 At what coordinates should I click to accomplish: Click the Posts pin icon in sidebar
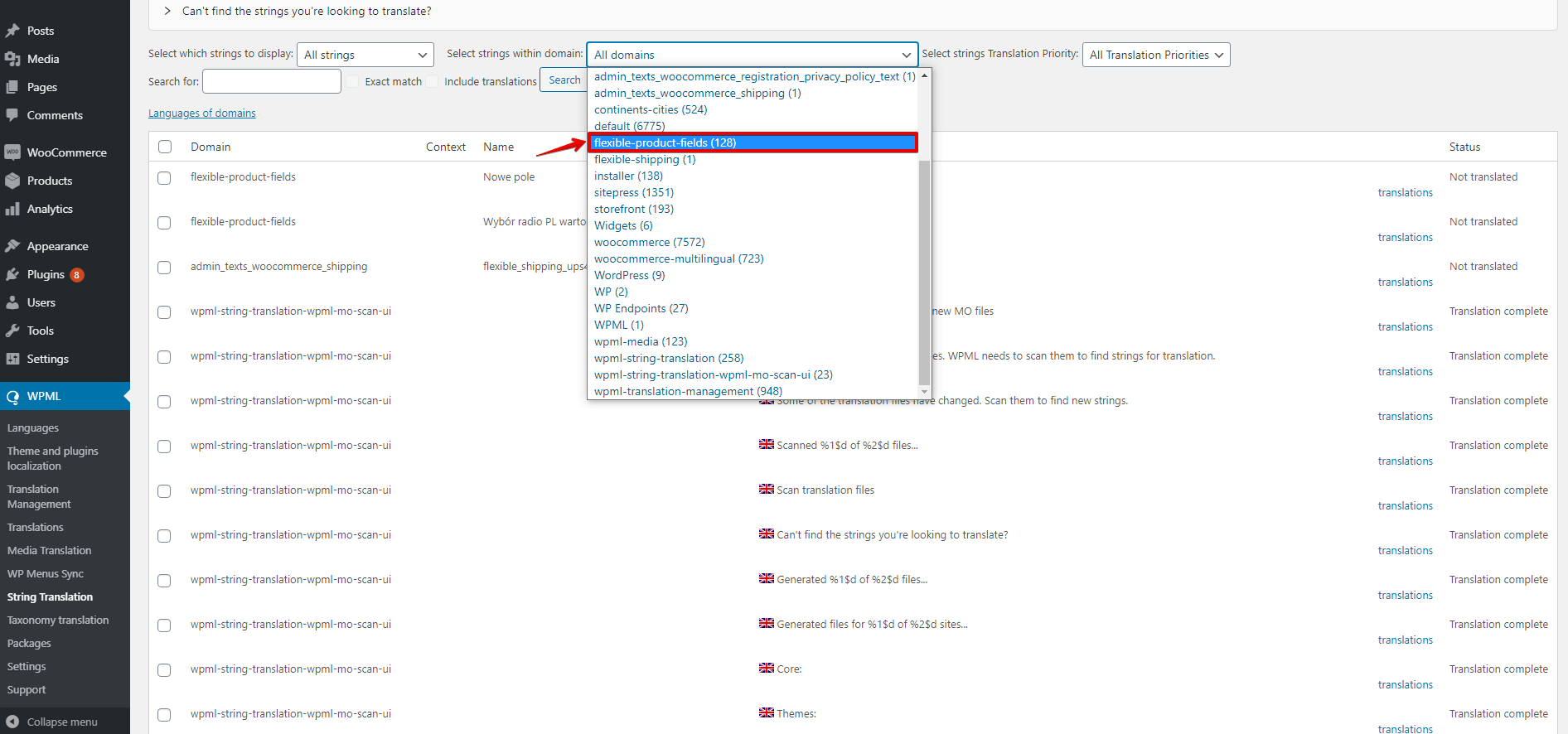(12, 31)
